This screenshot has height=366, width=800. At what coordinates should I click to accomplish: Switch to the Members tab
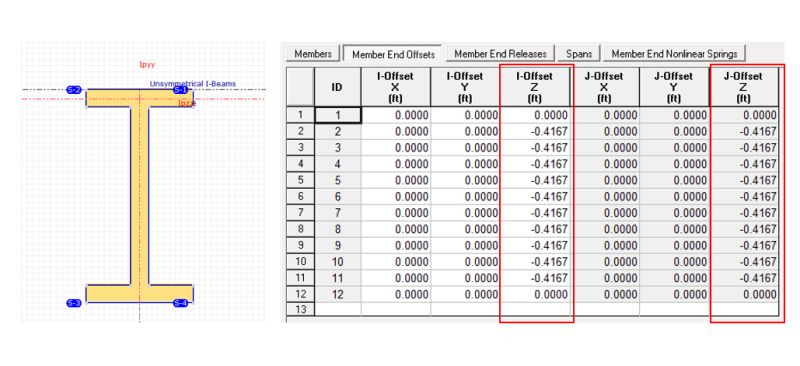313,54
